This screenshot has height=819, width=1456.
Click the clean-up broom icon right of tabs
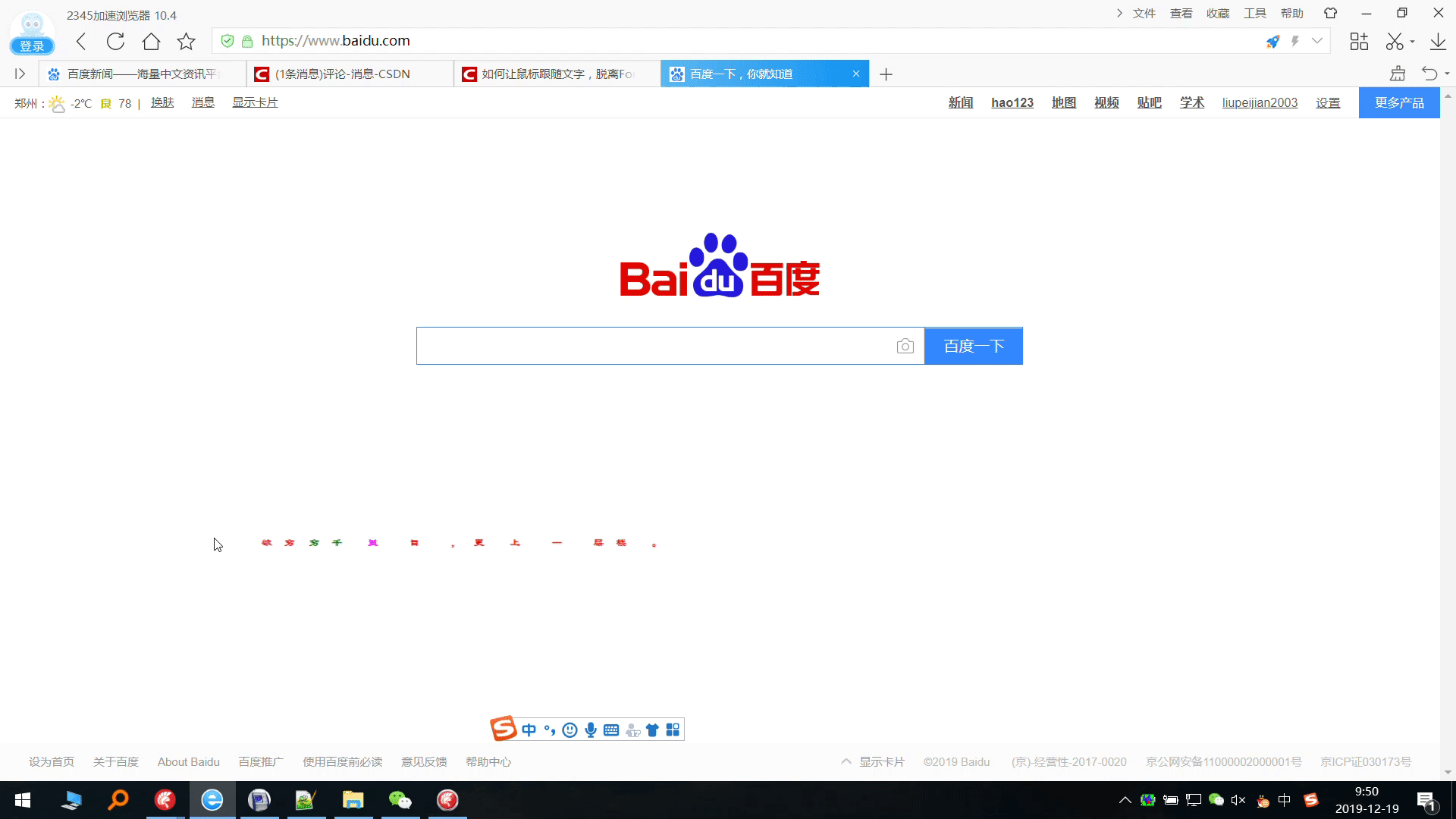click(x=1398, y=74)
